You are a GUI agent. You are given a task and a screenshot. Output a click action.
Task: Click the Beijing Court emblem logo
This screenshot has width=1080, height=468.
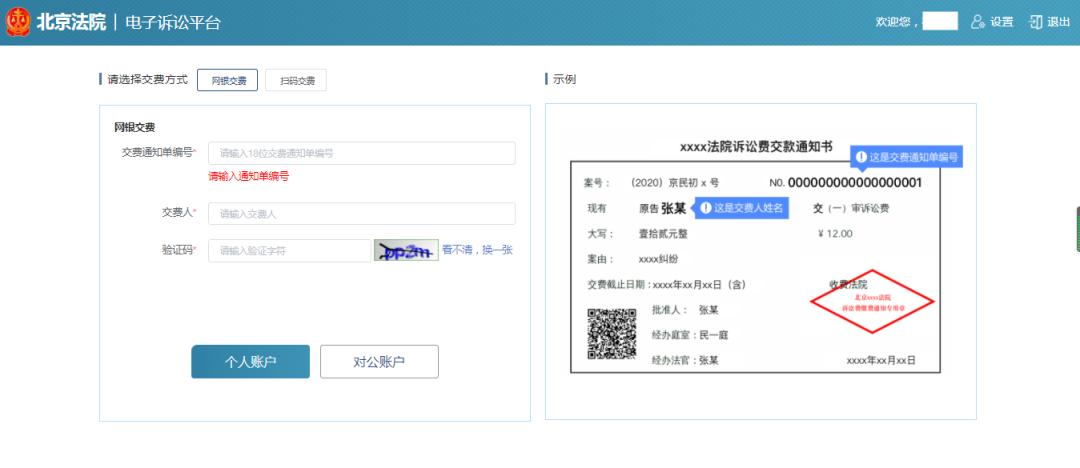[18, 22]
